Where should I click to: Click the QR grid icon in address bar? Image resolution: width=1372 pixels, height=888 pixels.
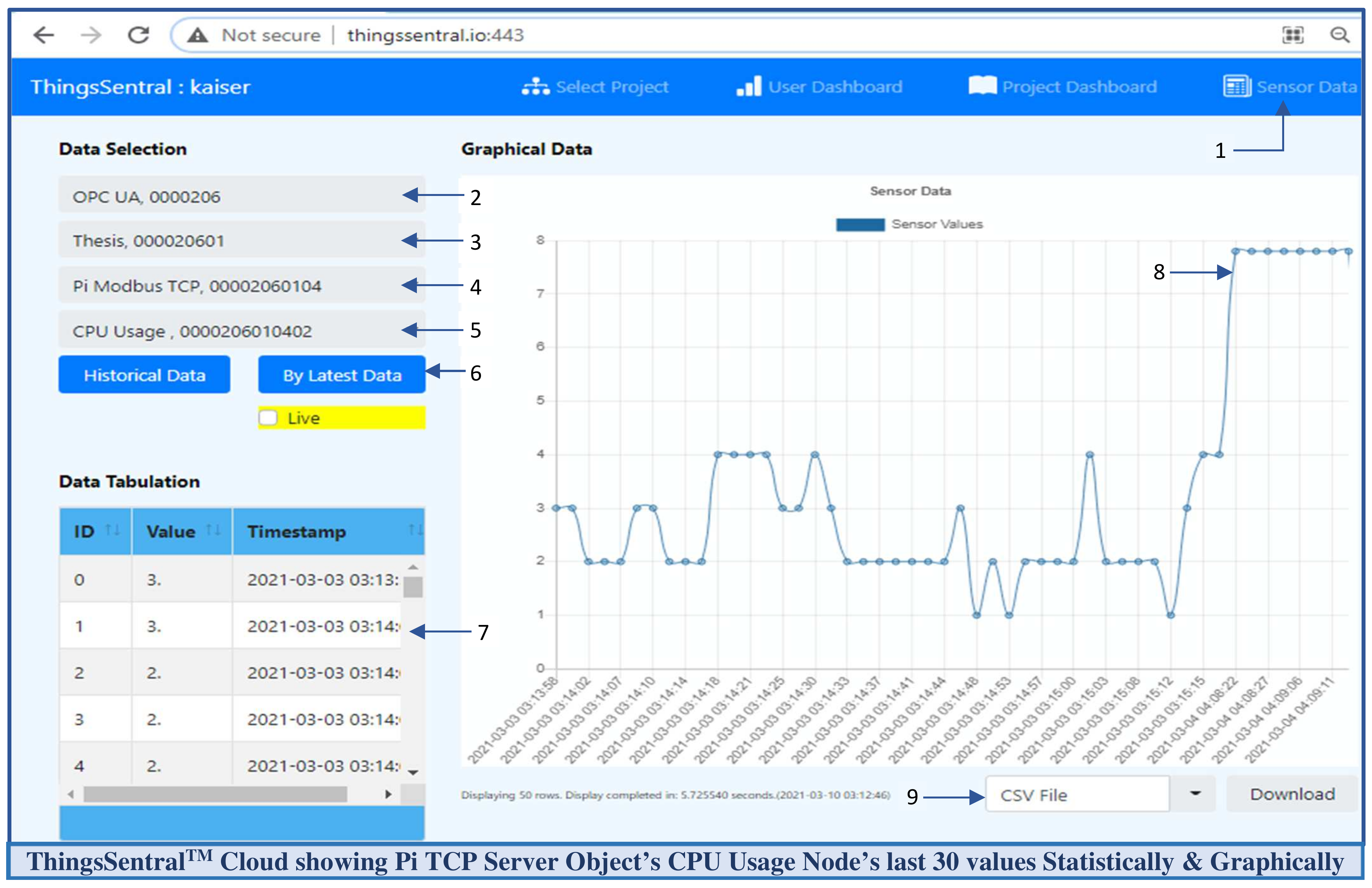tap(1293, 35)
